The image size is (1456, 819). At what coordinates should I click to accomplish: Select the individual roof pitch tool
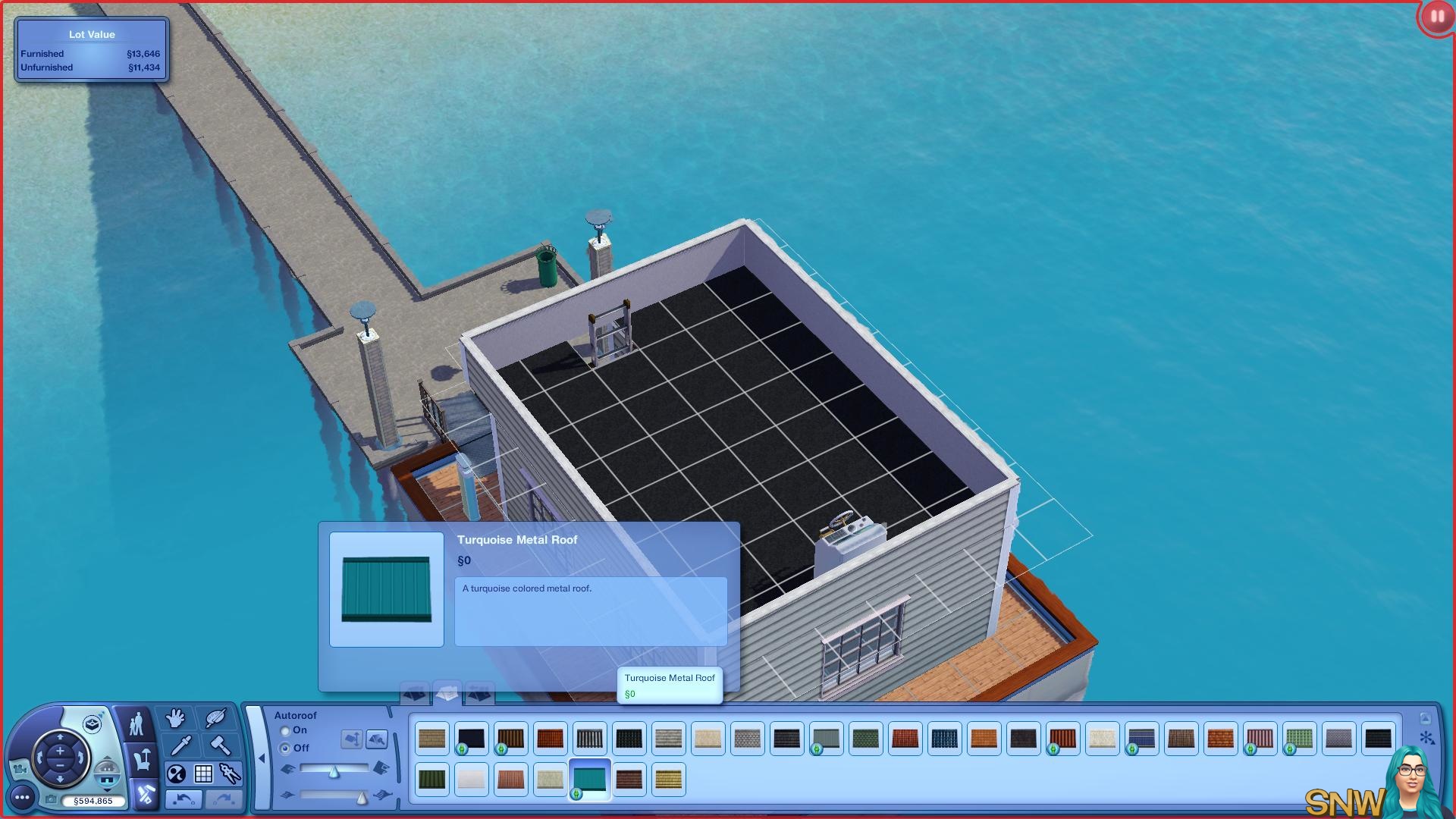377,739
